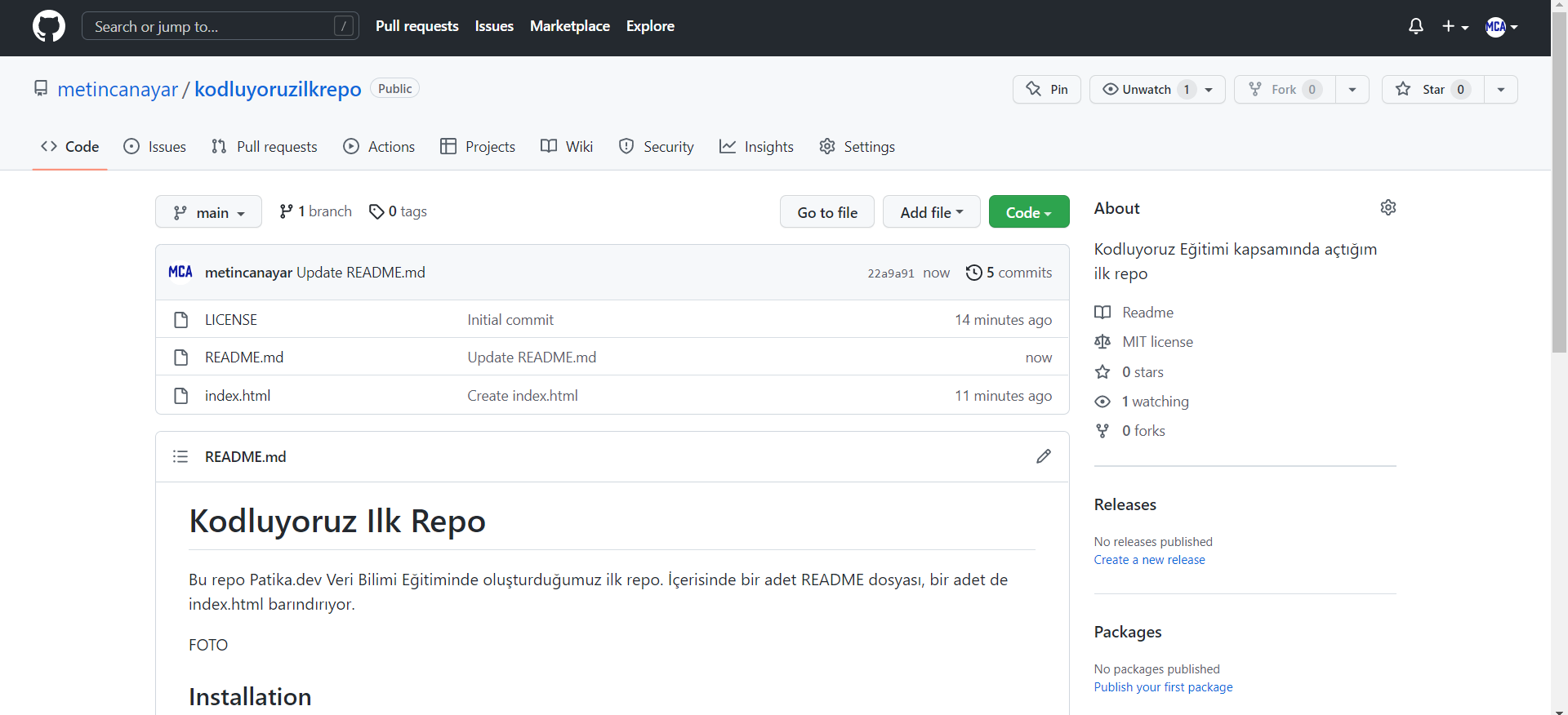The width and height of the screenshot is (1568, 715).
Task: Click the MIT license scale icon
Action: click(x=1102, y=342)
